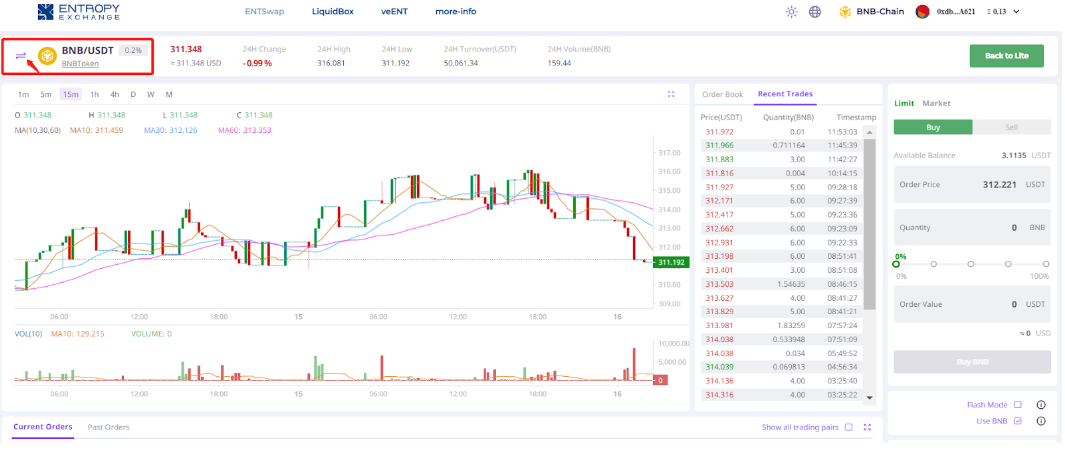This screenshot has width=1065, height=452.
Task: Expand the wallet account dropdown arrow
Action: click(x=1016, y=12)
